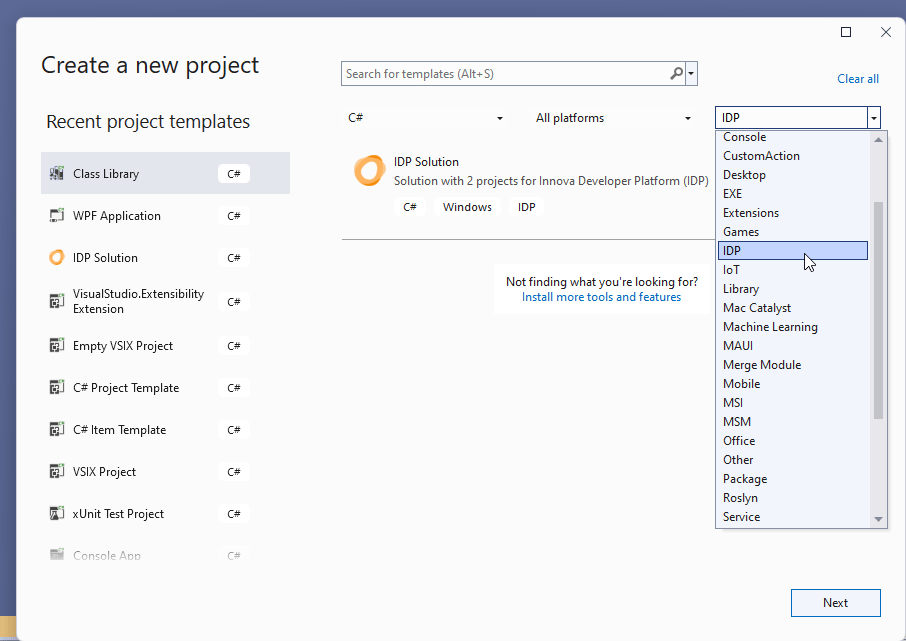Click the Clear all link
This screenshot has width=906, height=641.
(858, 79)
